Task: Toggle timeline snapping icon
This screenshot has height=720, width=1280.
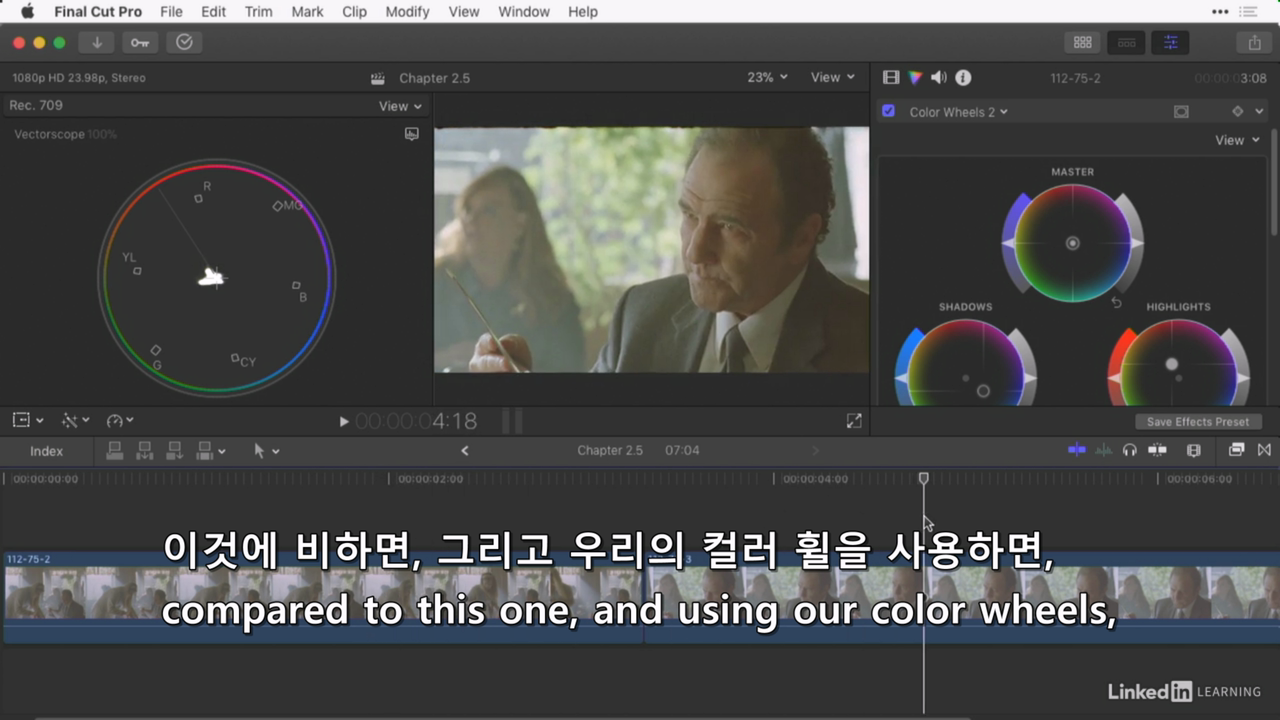Action: click(1157, 450)
